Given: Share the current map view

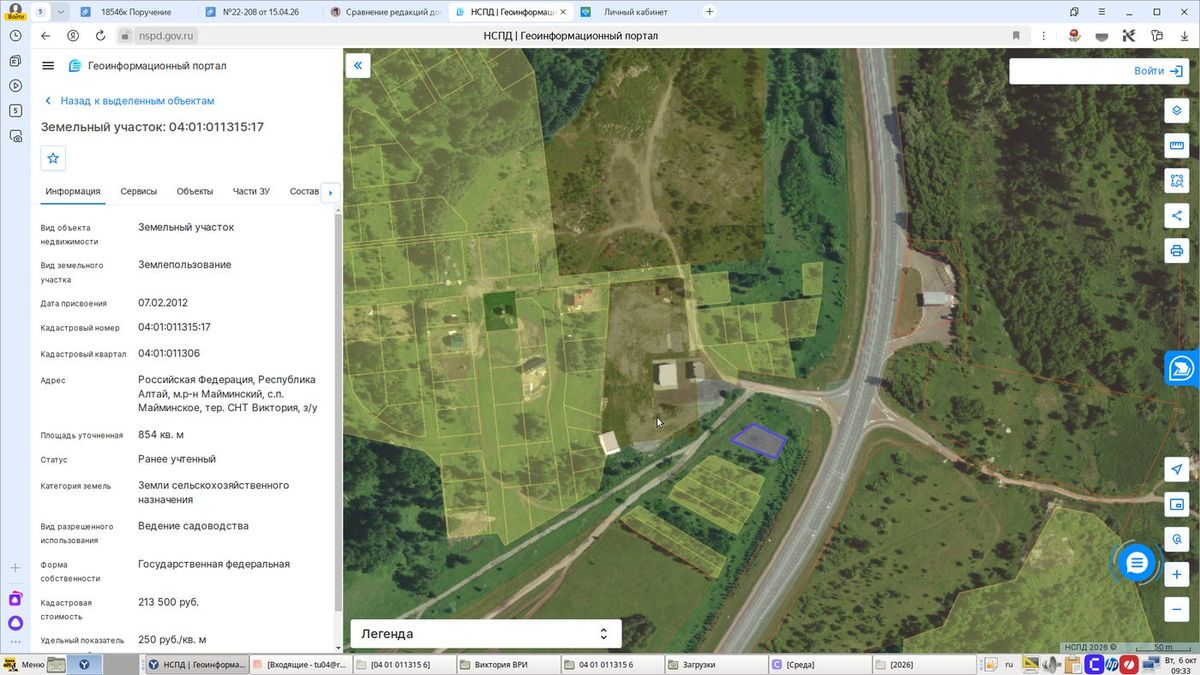Looking at the screenshot, I should 1176,215.
